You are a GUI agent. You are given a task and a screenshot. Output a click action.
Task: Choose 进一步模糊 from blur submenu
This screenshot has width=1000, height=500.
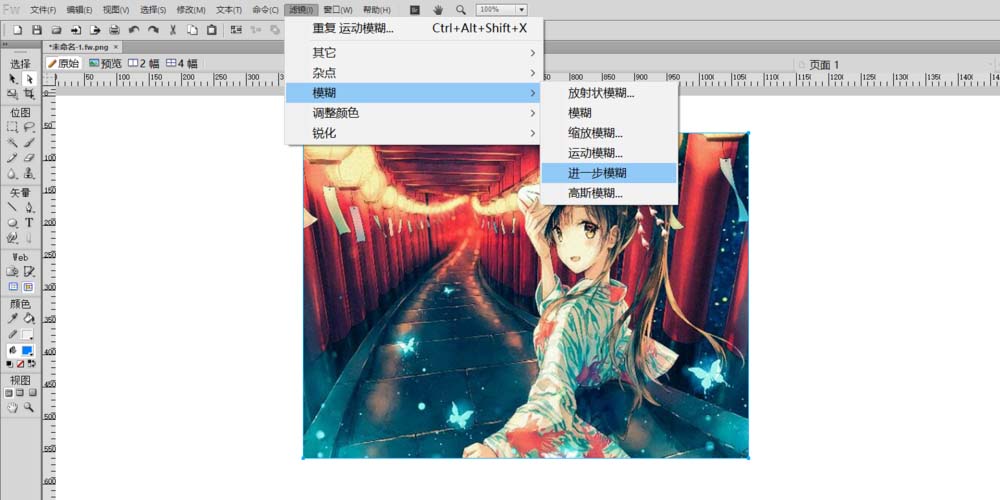(609, 173)
